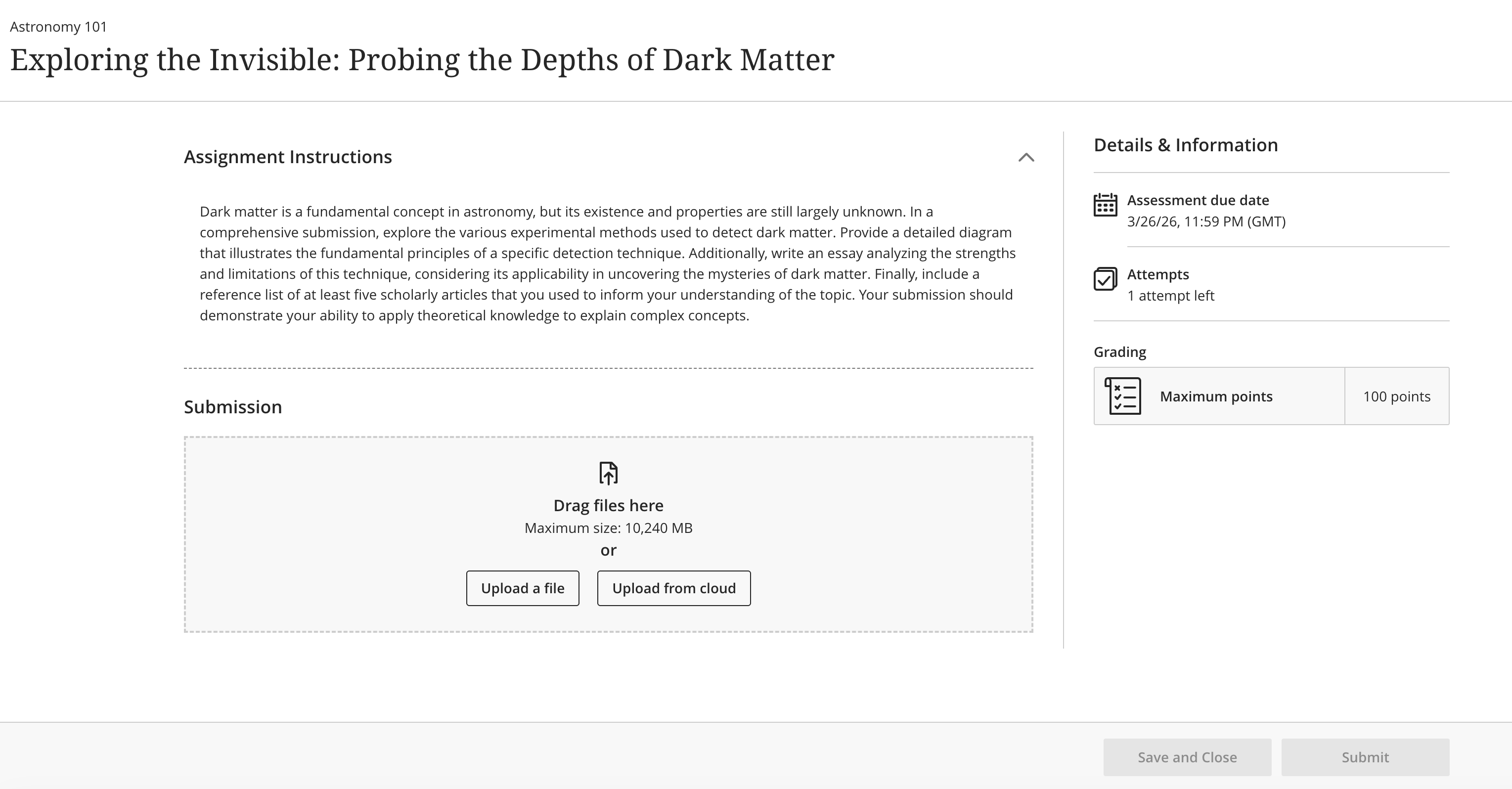The height and width of the screenshot is (789, 1512).
Task: Select the 100 points value
Action: (1397, 396)
